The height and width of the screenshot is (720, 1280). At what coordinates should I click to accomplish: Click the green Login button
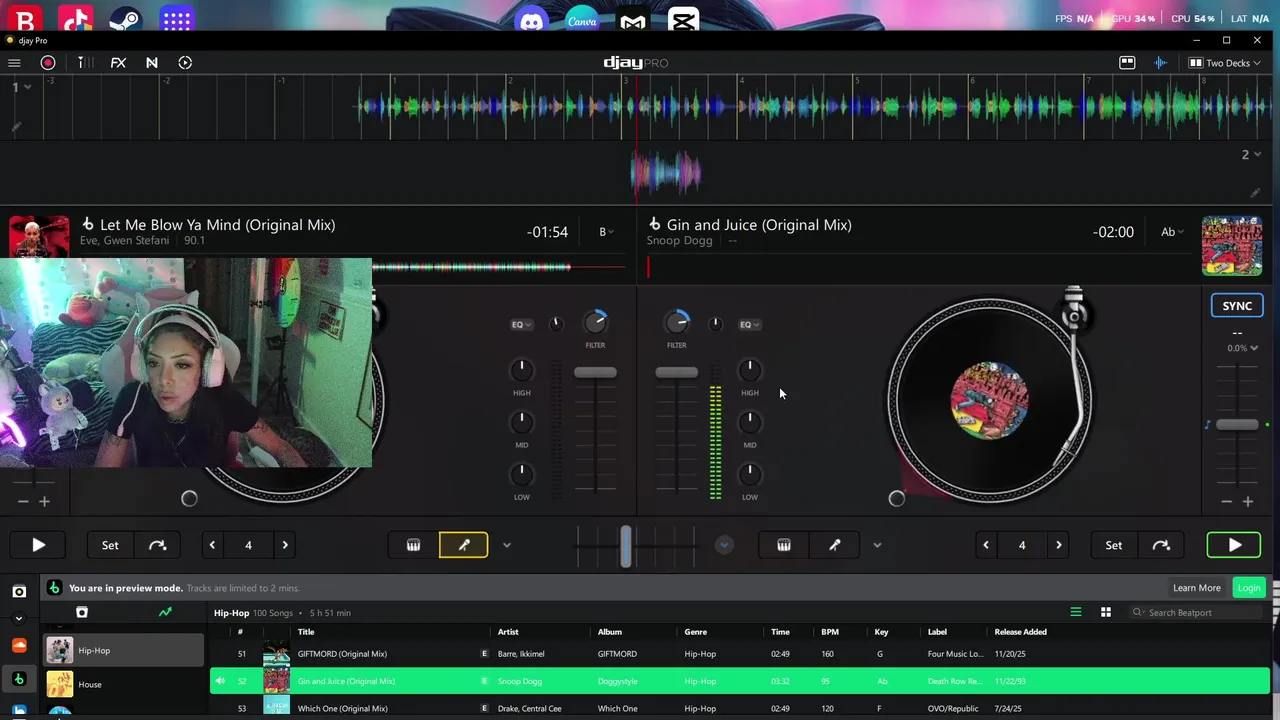1249,588
